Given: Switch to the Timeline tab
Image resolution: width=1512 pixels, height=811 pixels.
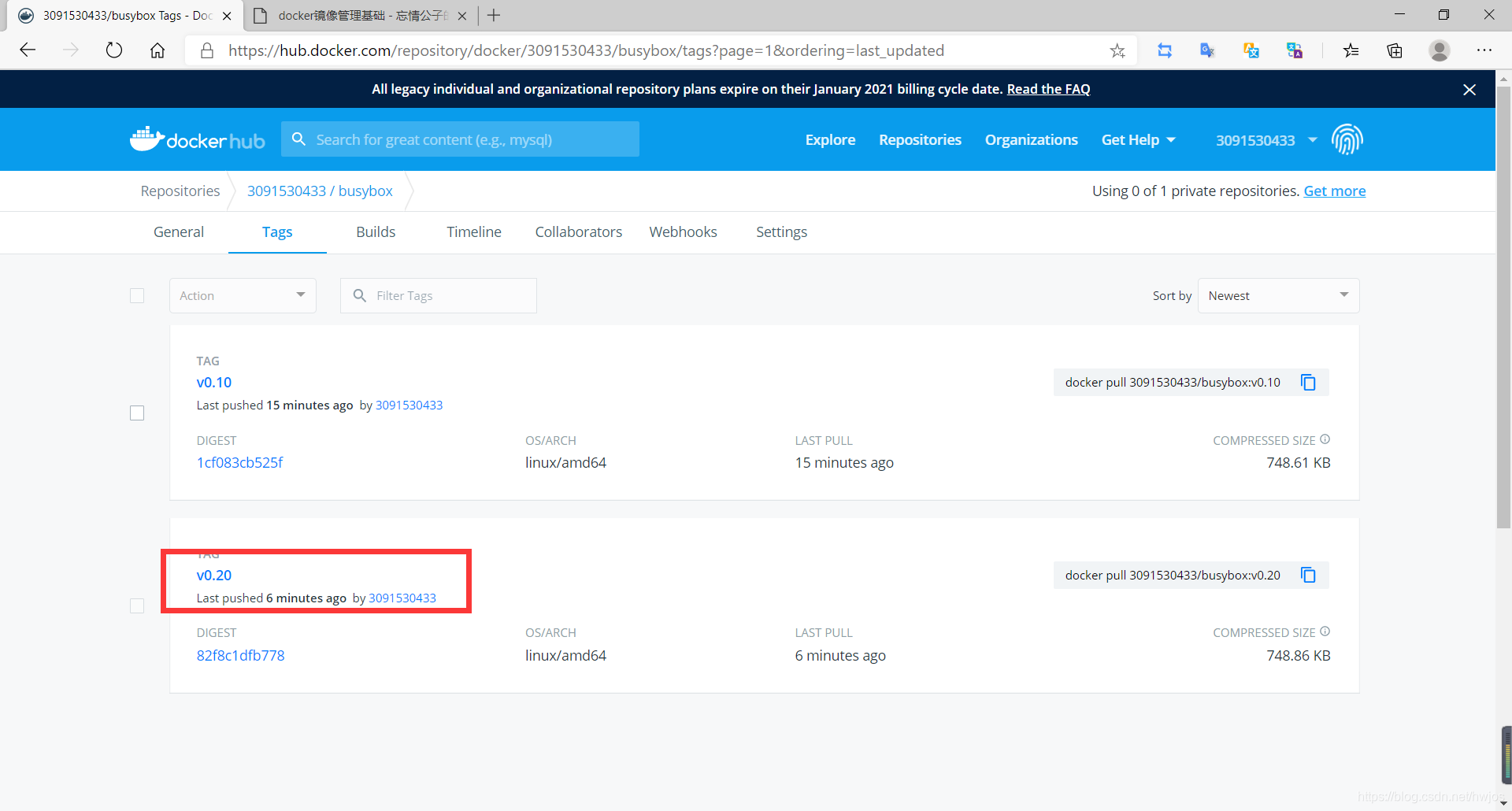Looking at the screenshot, I should click(474, 232).
